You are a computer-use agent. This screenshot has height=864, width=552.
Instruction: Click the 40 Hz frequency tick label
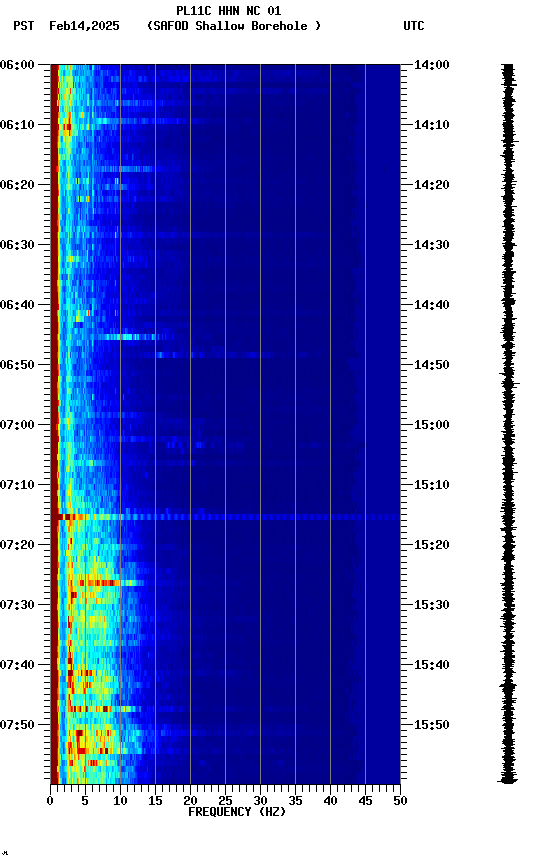pos(330,801)
